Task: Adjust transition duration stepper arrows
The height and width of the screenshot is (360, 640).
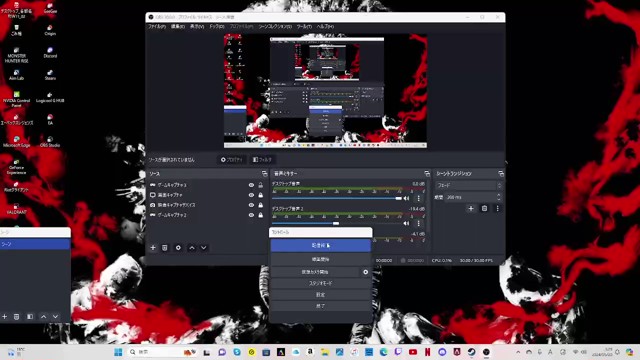Action: 499,197
